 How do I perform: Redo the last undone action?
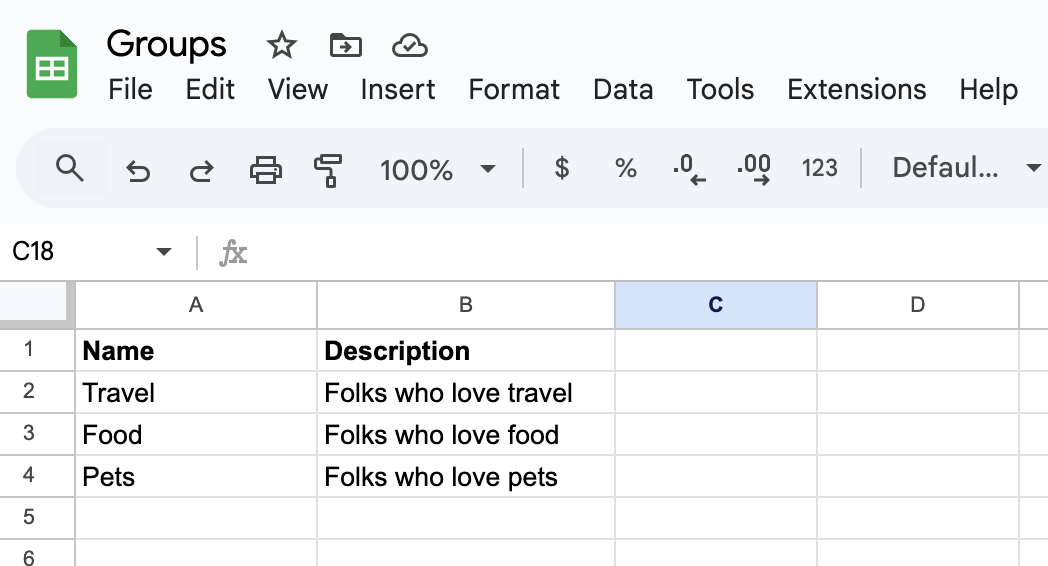(201, 170)
